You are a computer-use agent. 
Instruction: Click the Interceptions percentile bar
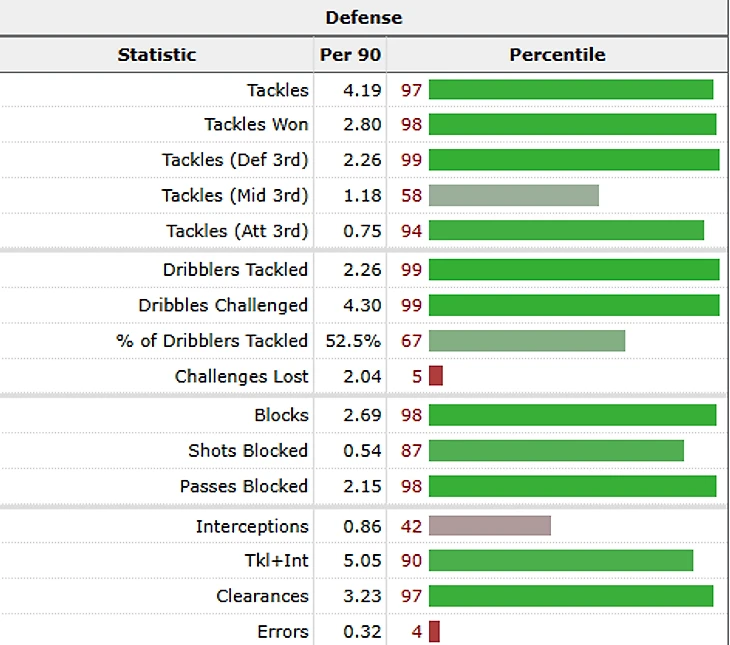490,526
